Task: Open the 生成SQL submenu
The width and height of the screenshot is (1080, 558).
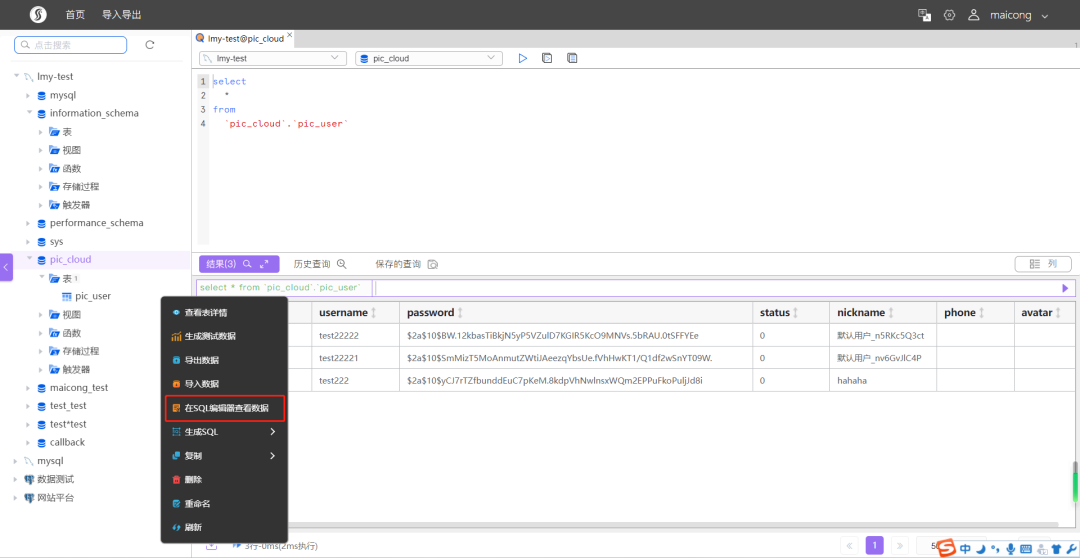Action: click(x=224, y=432)
